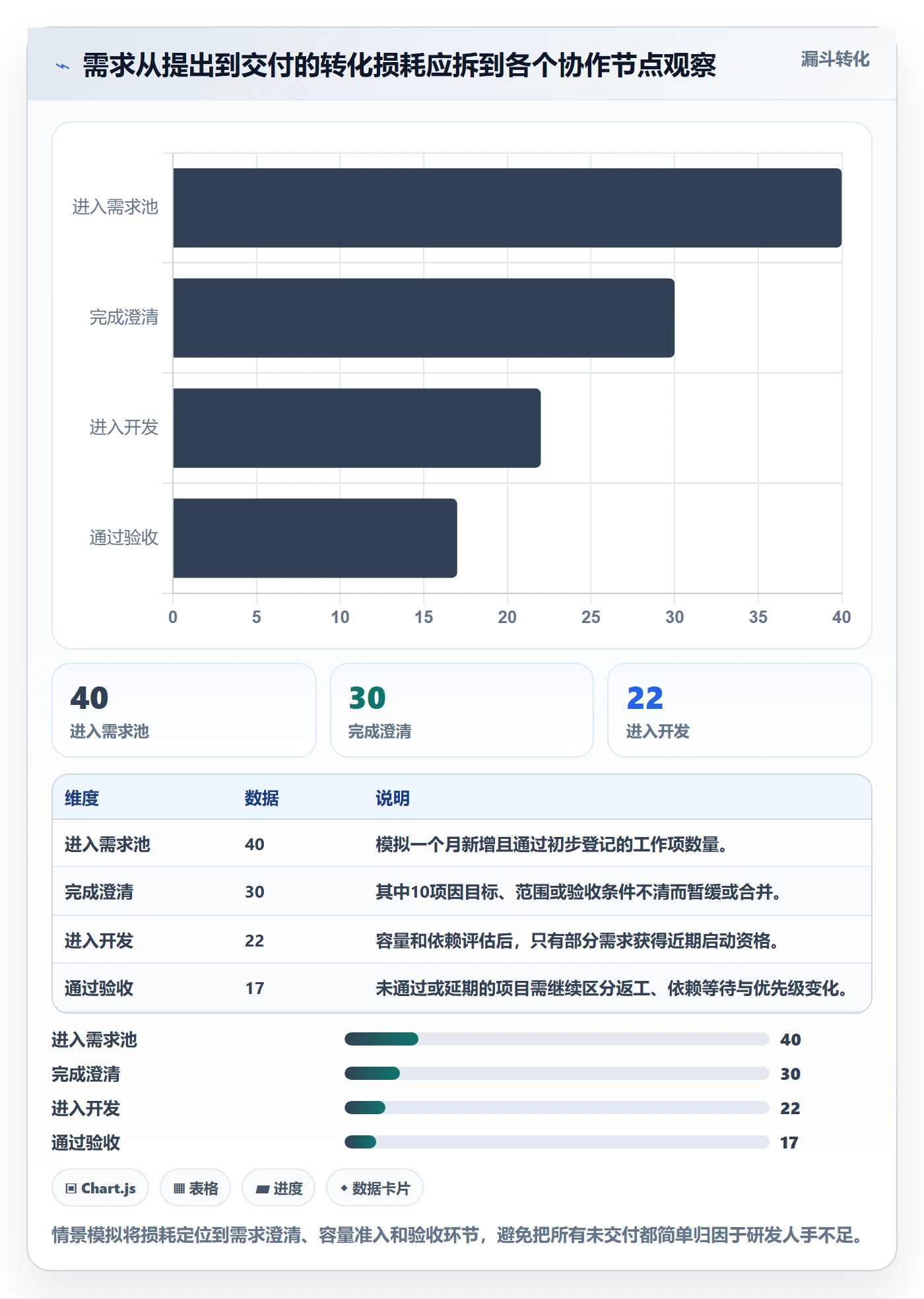Click the 完成澄清 progress bar
Screen dimensions: 924x1299
click(x=557, y=1073)
